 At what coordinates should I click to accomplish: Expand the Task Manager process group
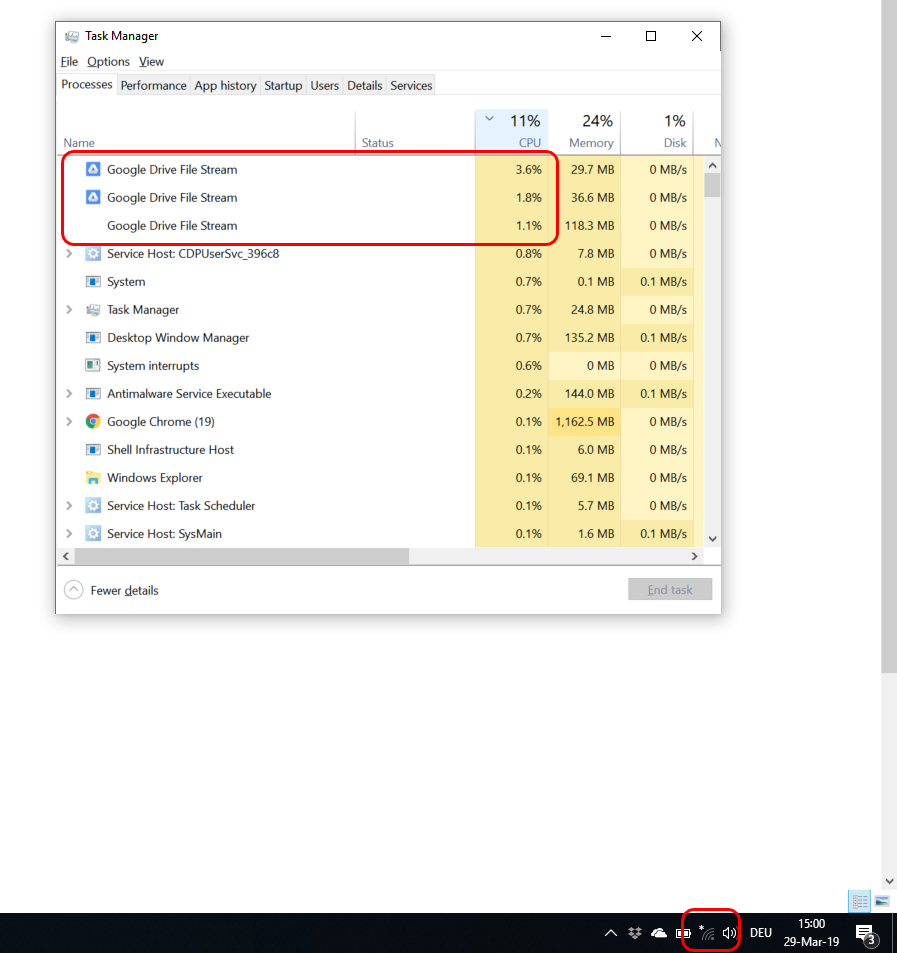coord(69,309)
